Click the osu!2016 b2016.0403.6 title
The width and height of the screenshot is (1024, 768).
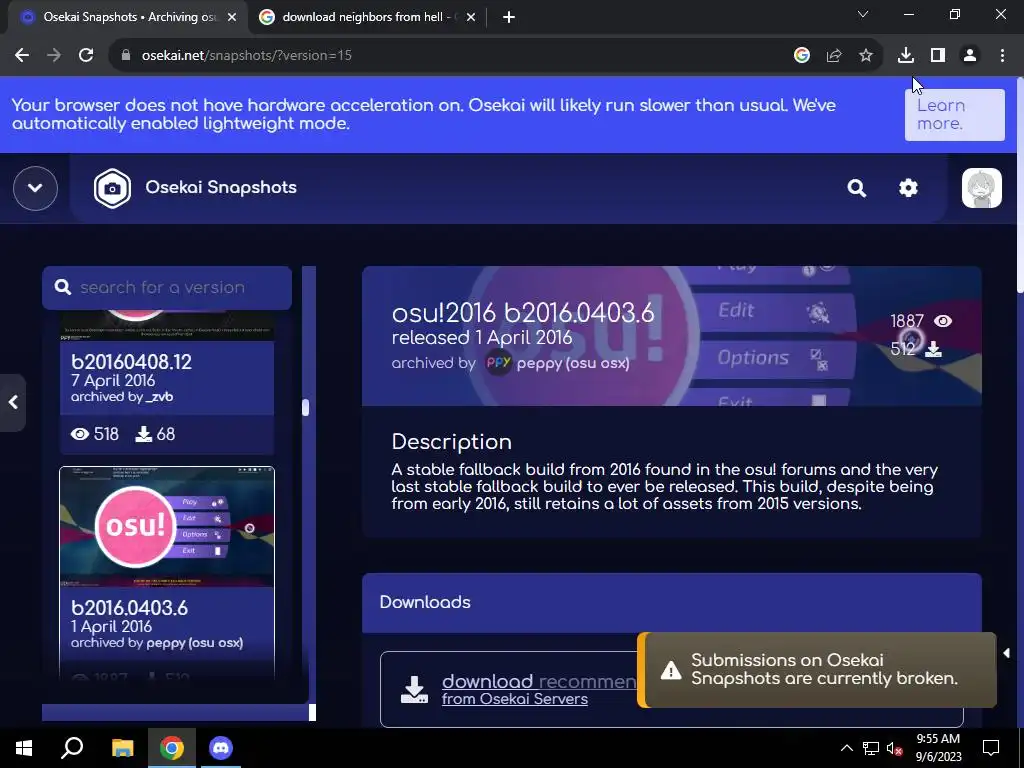[522, 313]
